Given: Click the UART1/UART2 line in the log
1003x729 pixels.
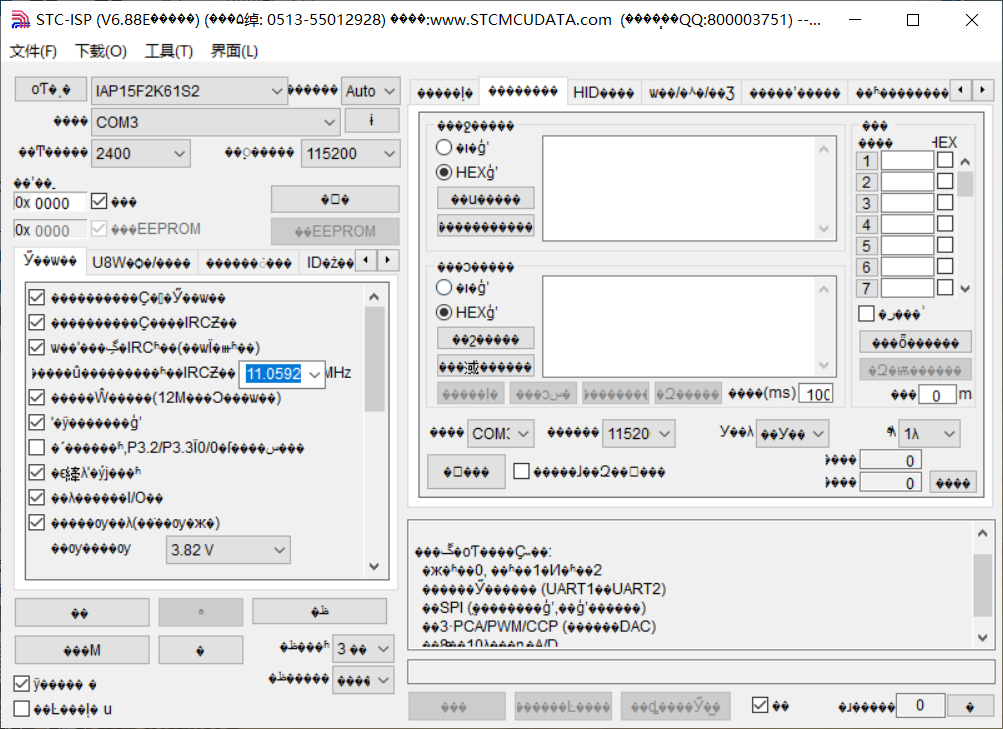Looking at the screenshot, I should point(544,588).
